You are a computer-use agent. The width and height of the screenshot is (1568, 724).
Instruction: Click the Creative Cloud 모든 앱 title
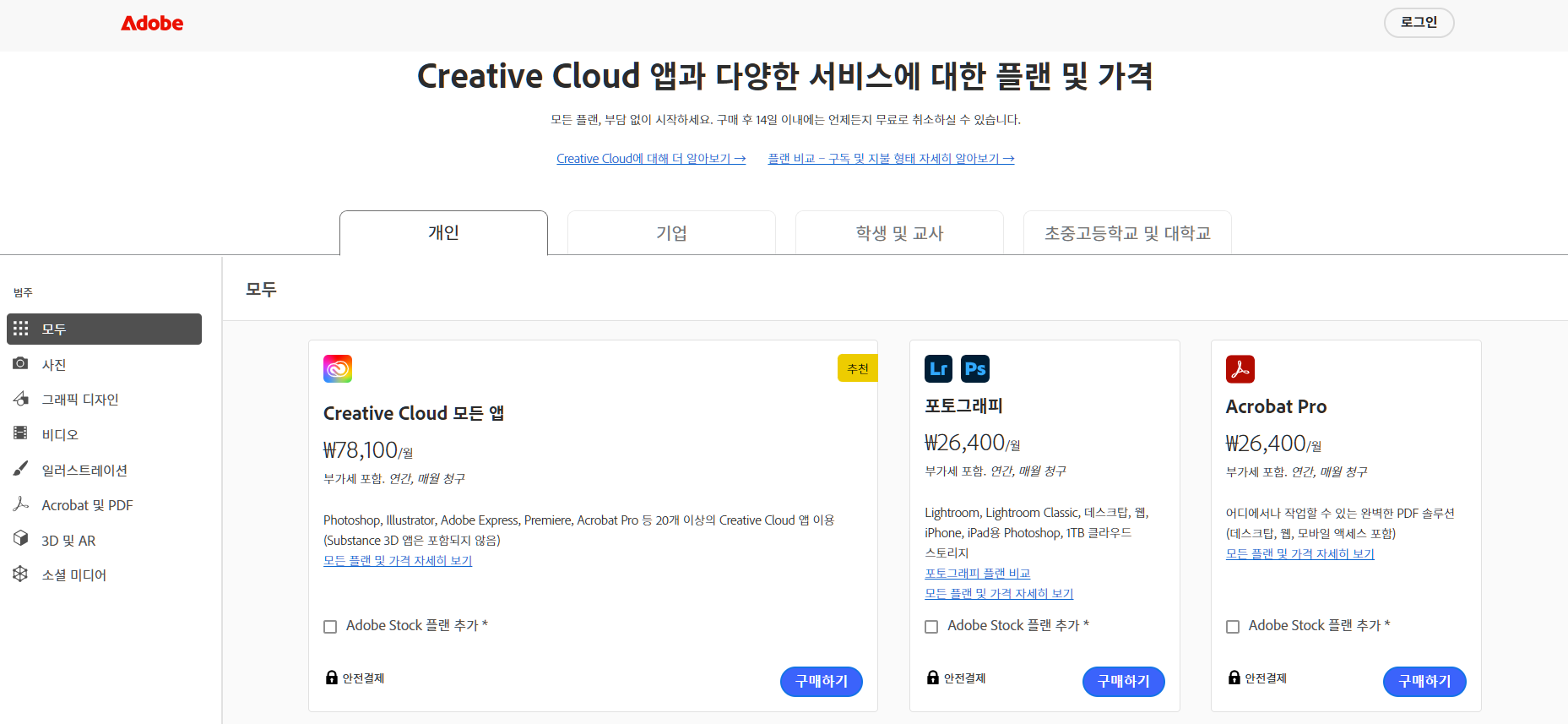click(x=414, y=413)
